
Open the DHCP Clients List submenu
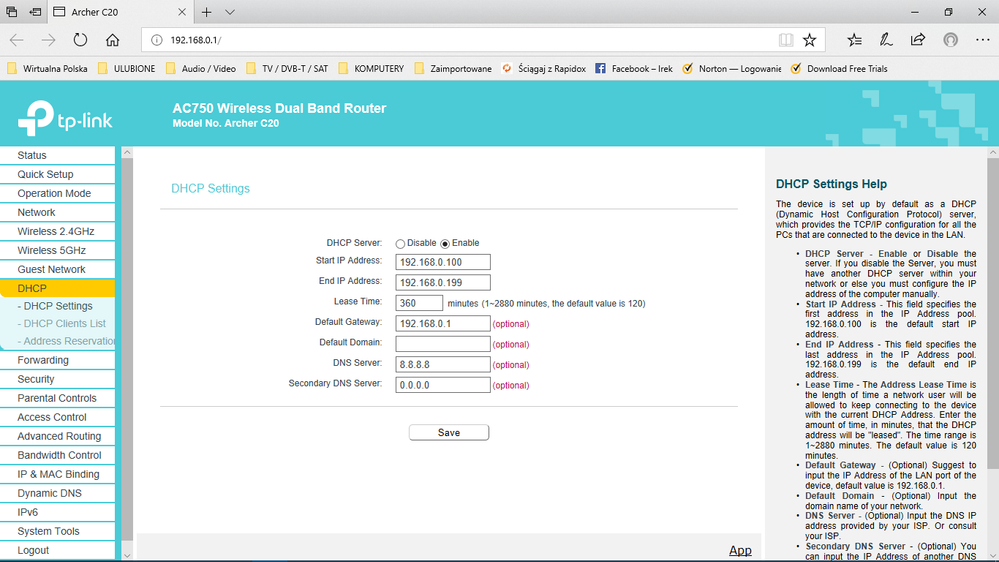(x=64, y=323)
